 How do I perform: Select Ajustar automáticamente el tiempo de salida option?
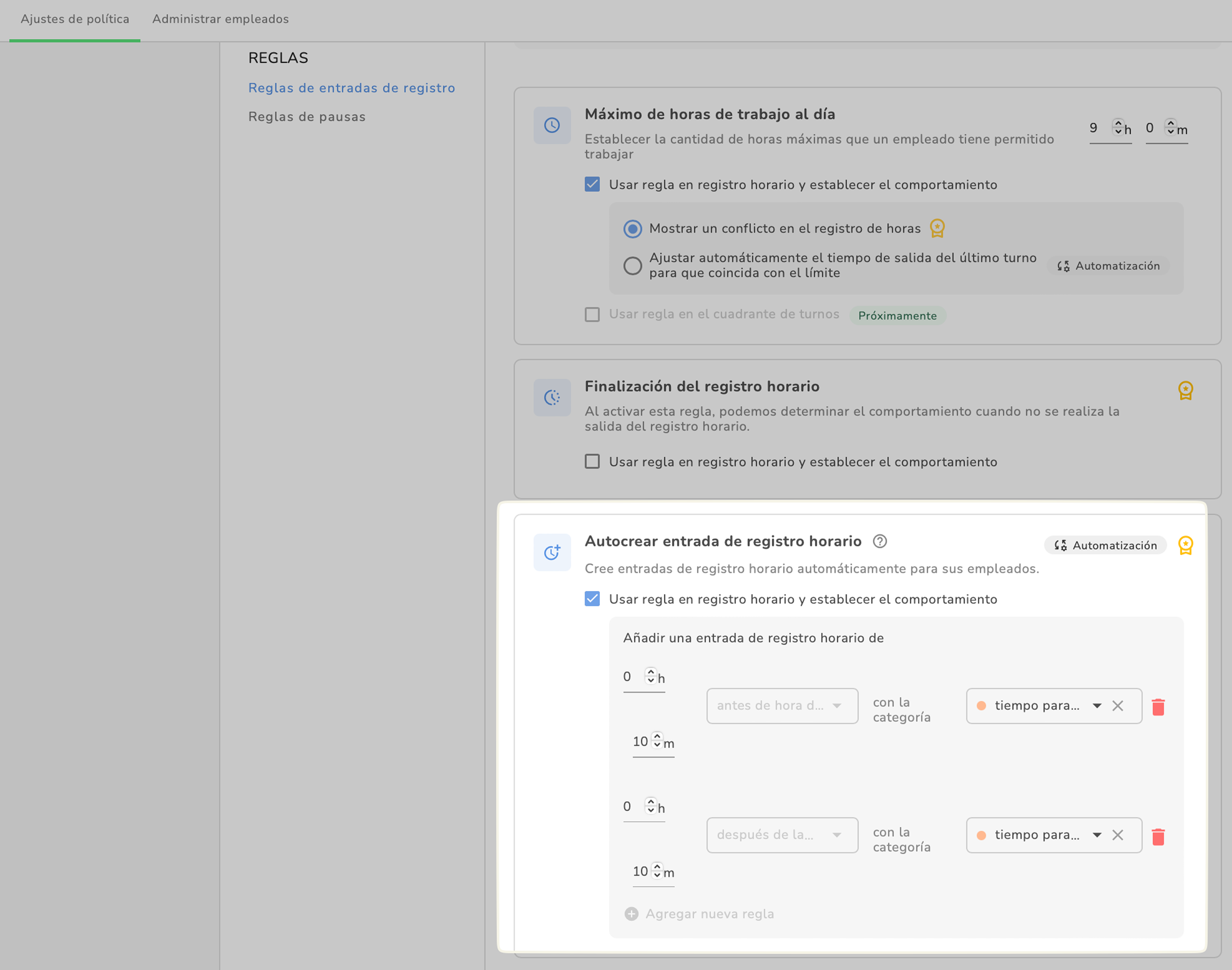(633, 265)
